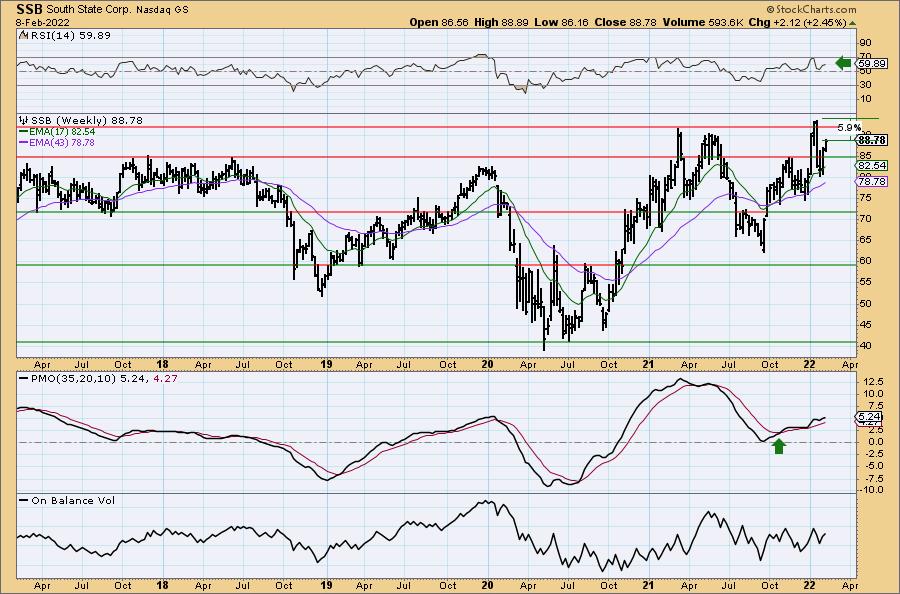900x594 pixels.
Task: Click the 30 tick on RSI axis
Action: point(866,85)
